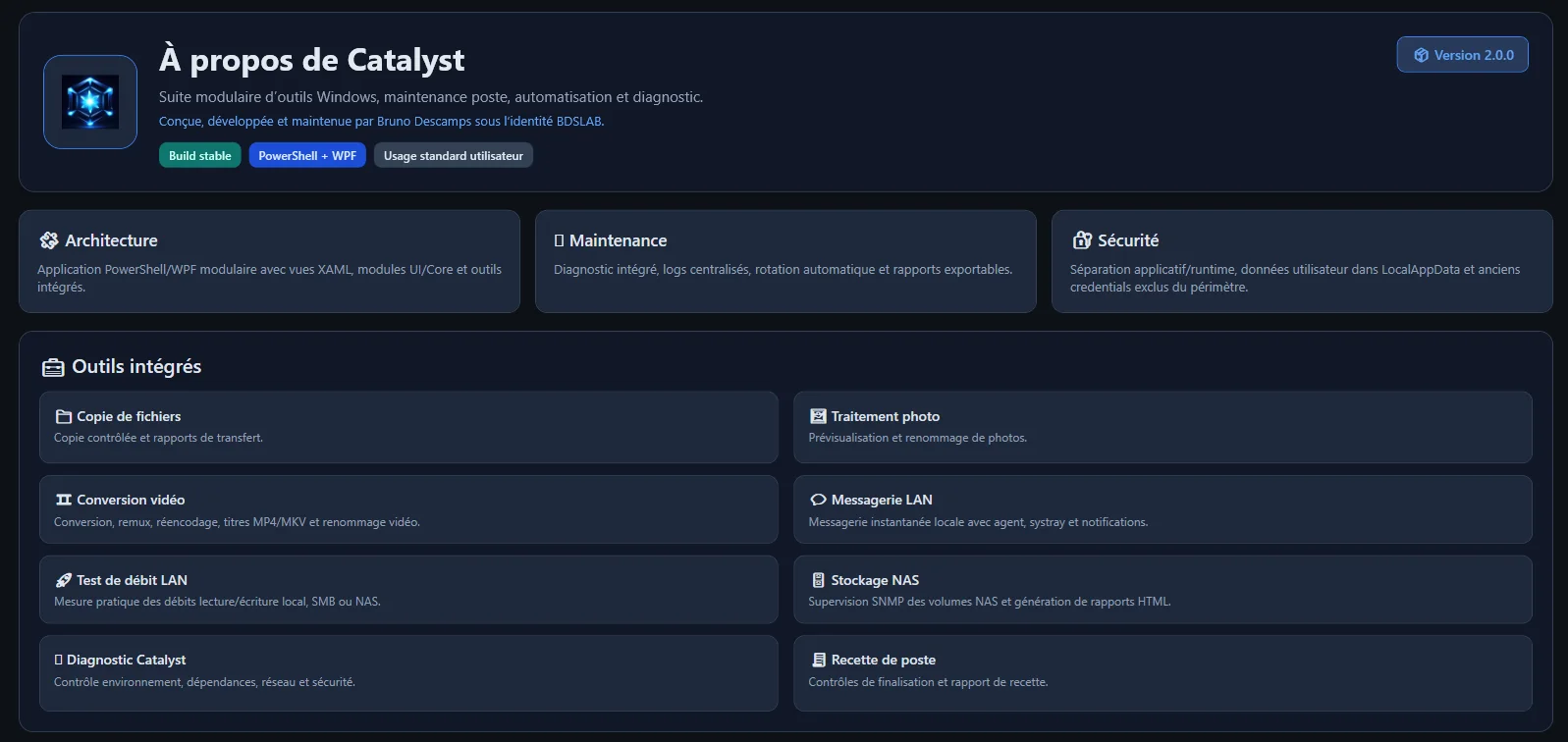Click the 'Copie de fichiers' tool title
The width and height of the screenshot is (1568, 742).
coord(129,416)
